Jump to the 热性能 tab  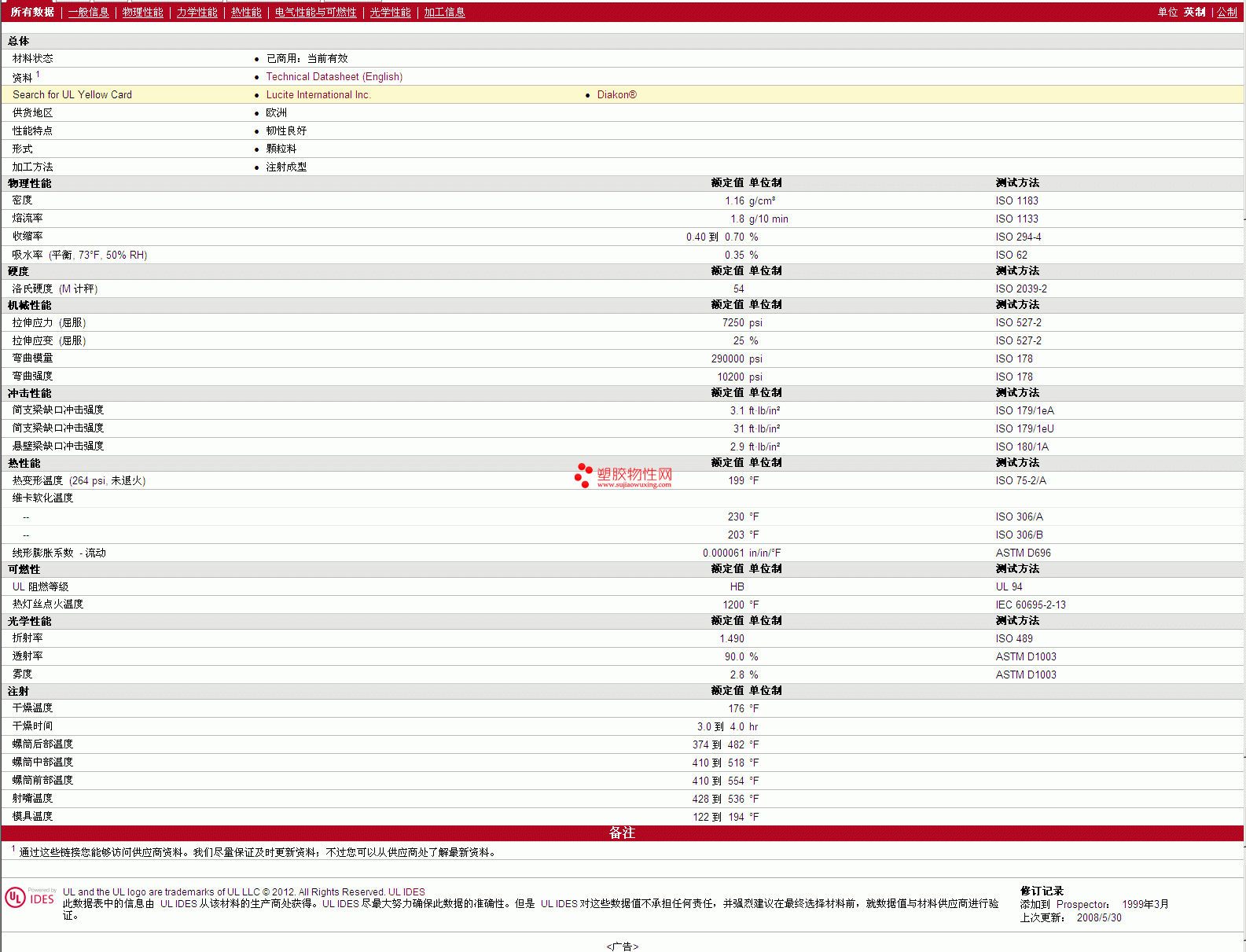click(x=246, y=13)
